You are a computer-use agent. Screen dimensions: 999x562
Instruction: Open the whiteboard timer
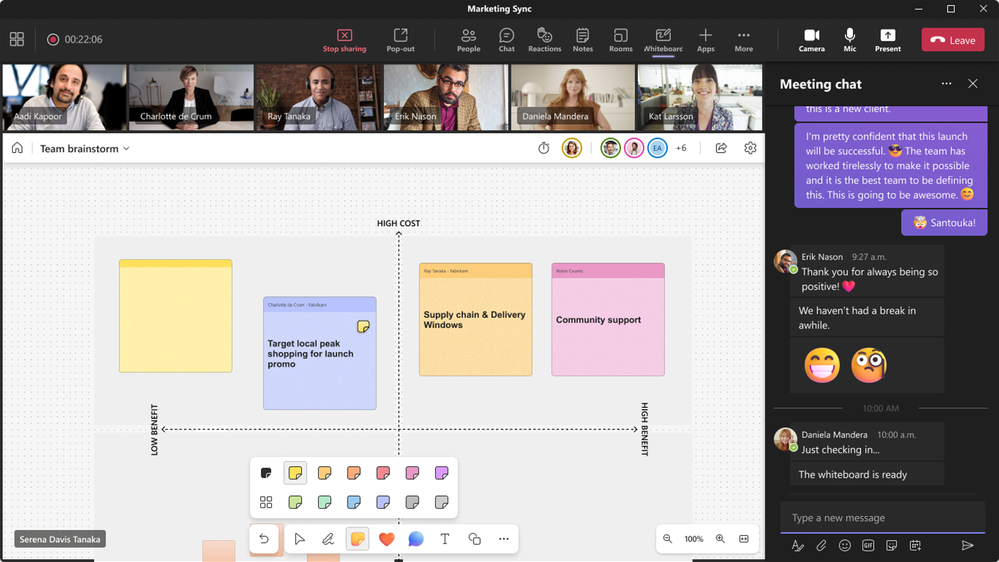(543, 148)
